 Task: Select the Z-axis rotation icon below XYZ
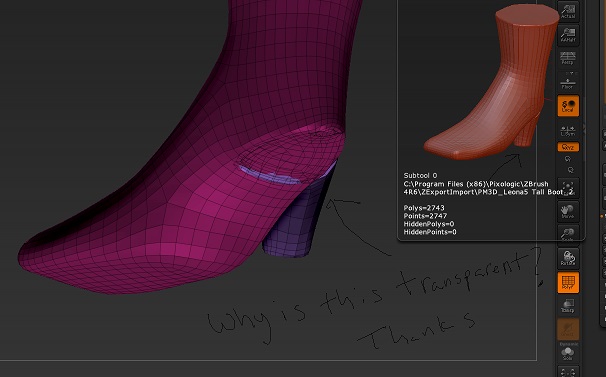pyautogui.click(x=570, y=170)
